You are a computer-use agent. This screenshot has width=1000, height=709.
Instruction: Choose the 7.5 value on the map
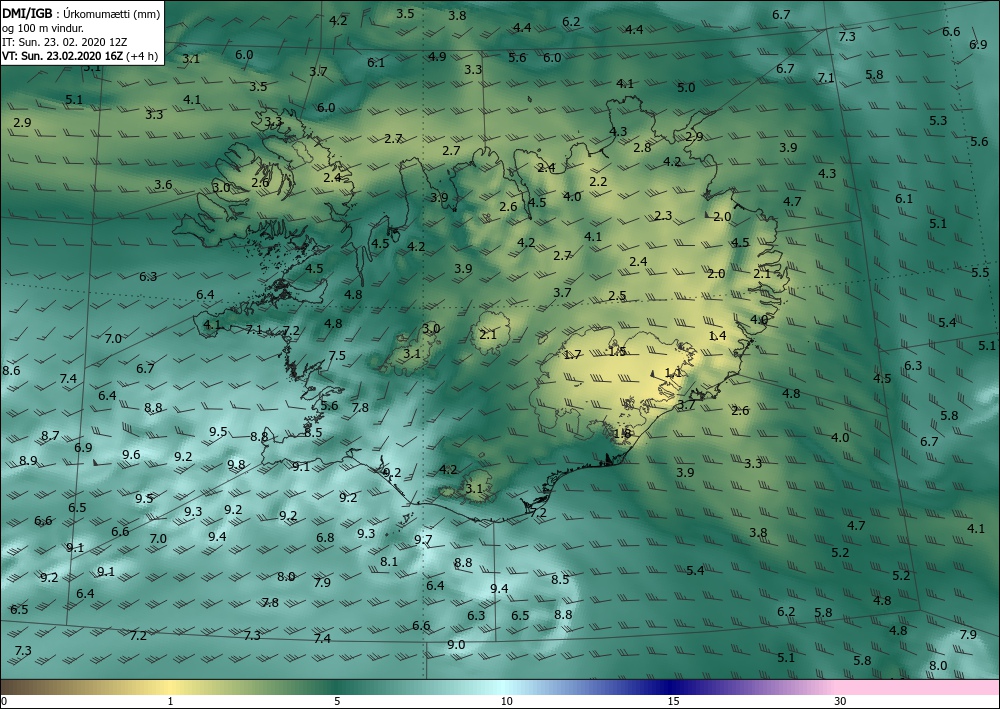[337, 355]
